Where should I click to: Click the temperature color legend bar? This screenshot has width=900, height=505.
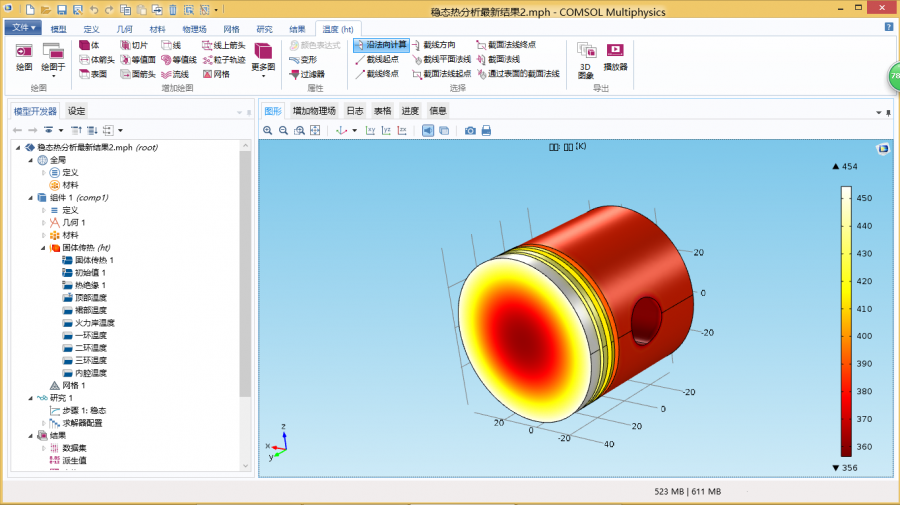[x=846, y=321]
